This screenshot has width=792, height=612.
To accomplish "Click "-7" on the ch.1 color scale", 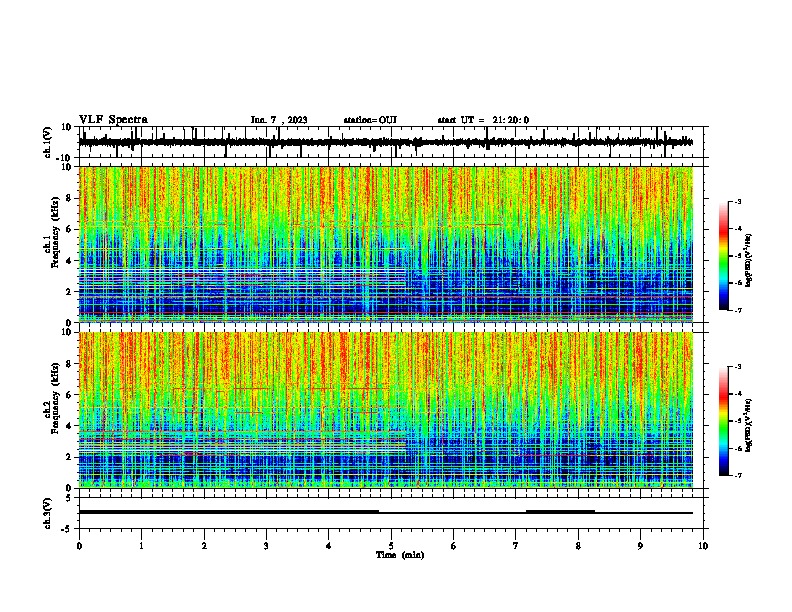I will [x=738, y=310].
